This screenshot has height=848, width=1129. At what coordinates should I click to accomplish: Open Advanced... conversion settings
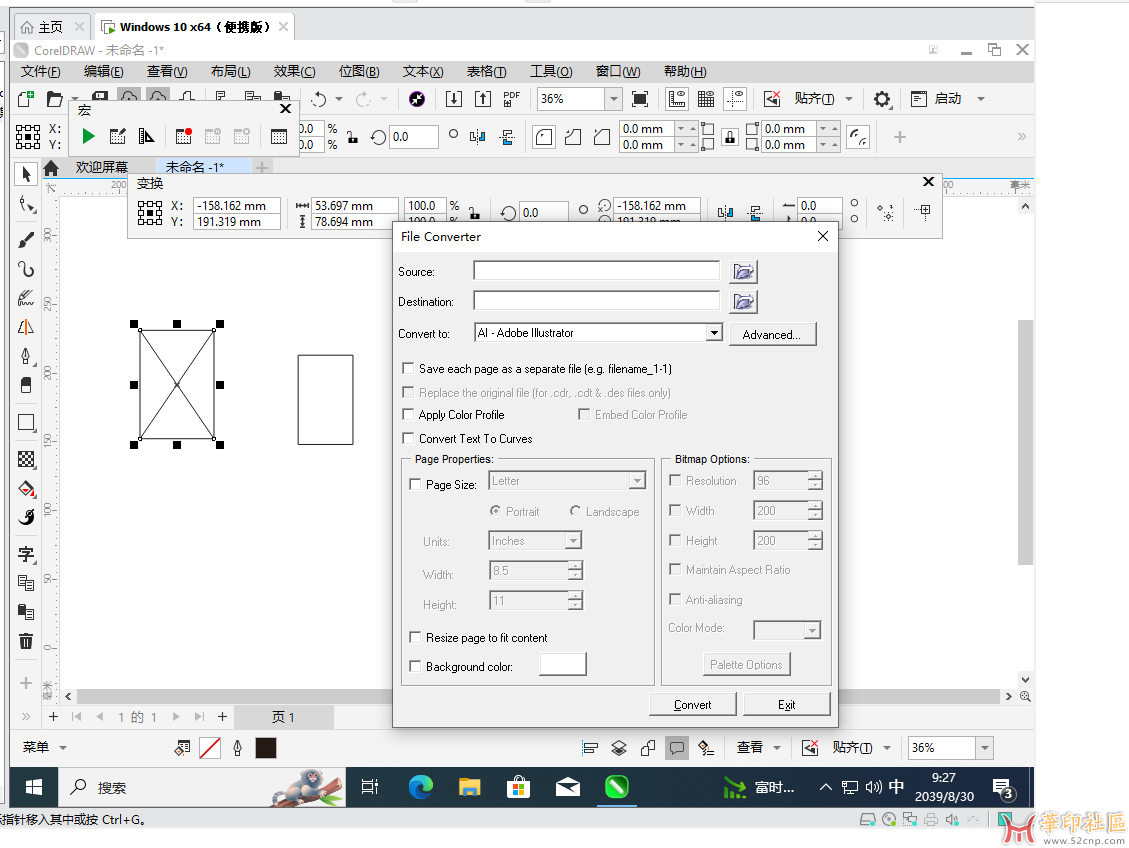(772, 335)
